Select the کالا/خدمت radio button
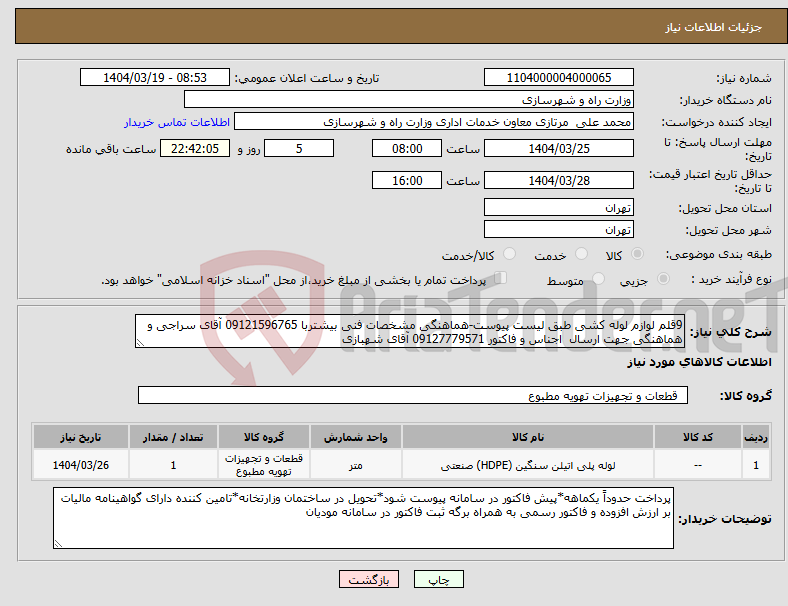This screenshot has width=788, height=606. coord(510,254)
